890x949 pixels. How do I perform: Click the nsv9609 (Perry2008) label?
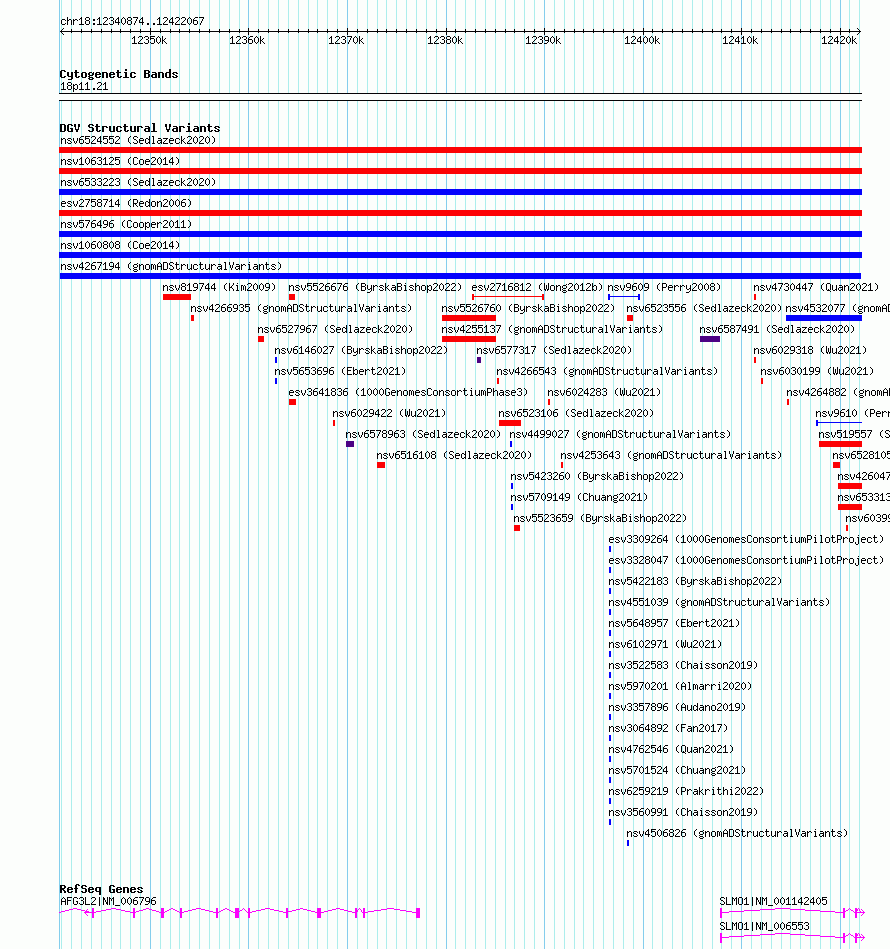664,287
